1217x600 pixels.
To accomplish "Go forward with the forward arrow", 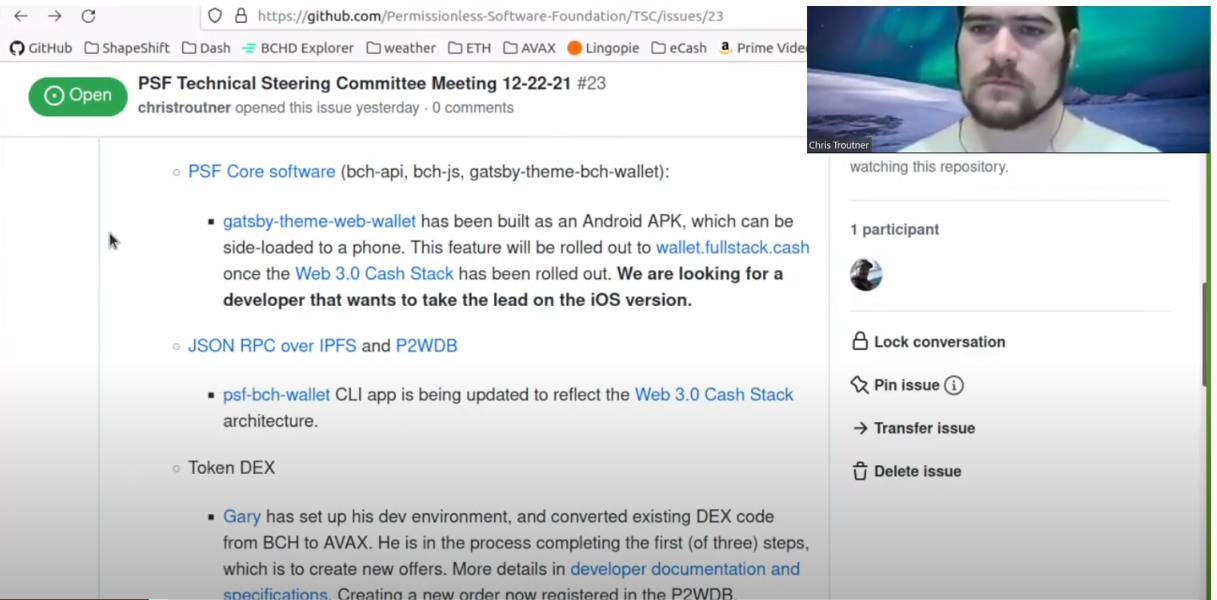I will tap(55, 16).
